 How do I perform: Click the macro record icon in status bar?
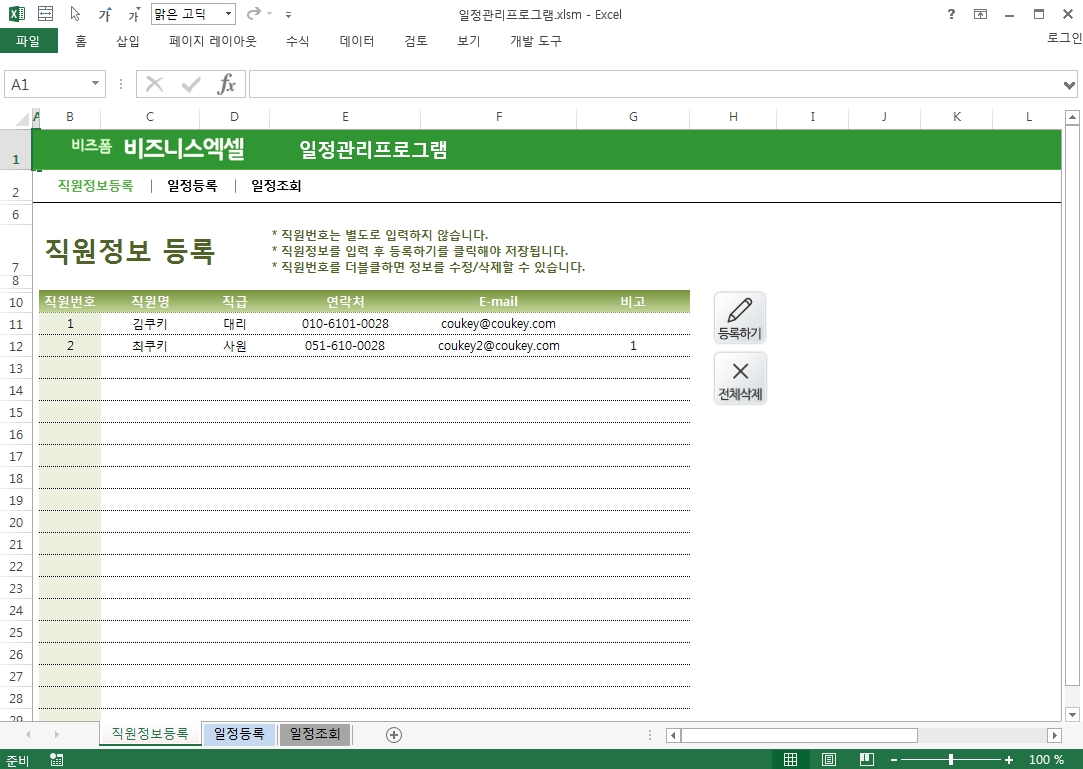click(57, 760)
